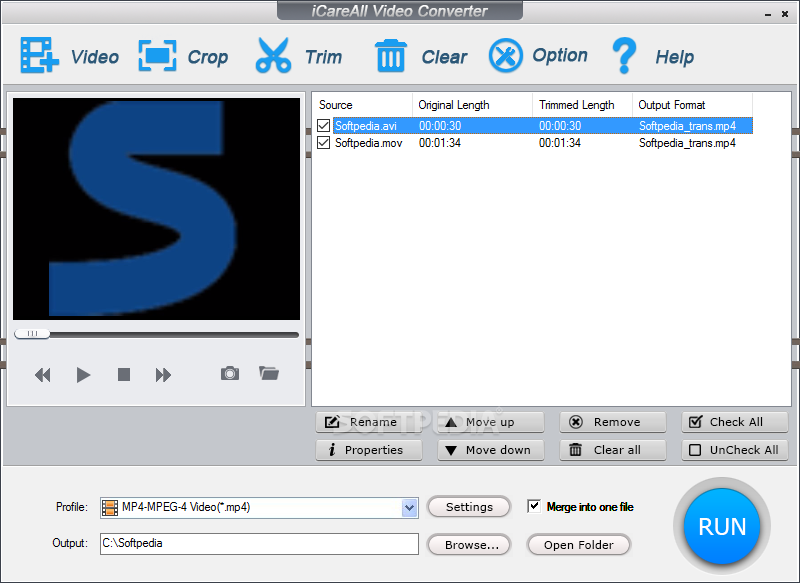Start conversion with RUN button
Viewport: 800px width, 583px height.
[721, 526]
